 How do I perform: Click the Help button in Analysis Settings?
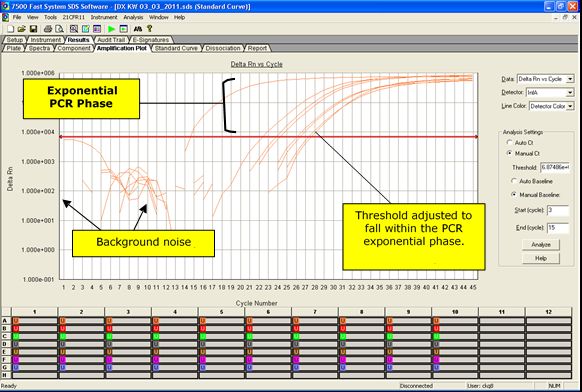(541, 258)
